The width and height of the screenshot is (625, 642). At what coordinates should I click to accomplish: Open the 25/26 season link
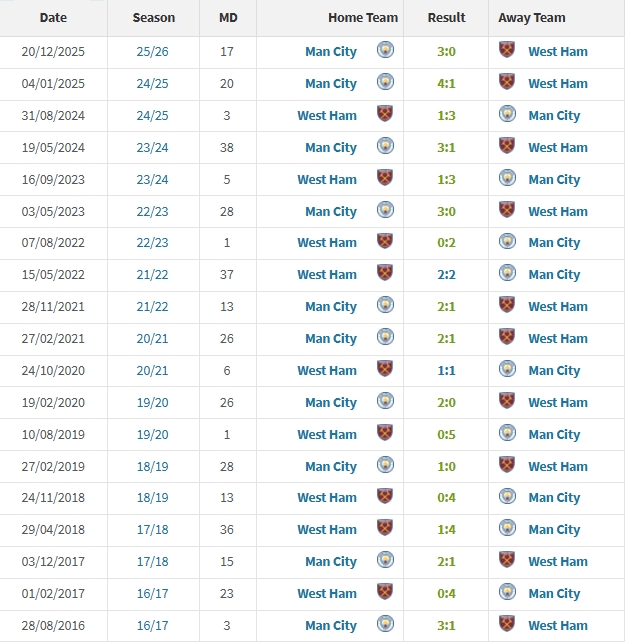pos(153,51)
